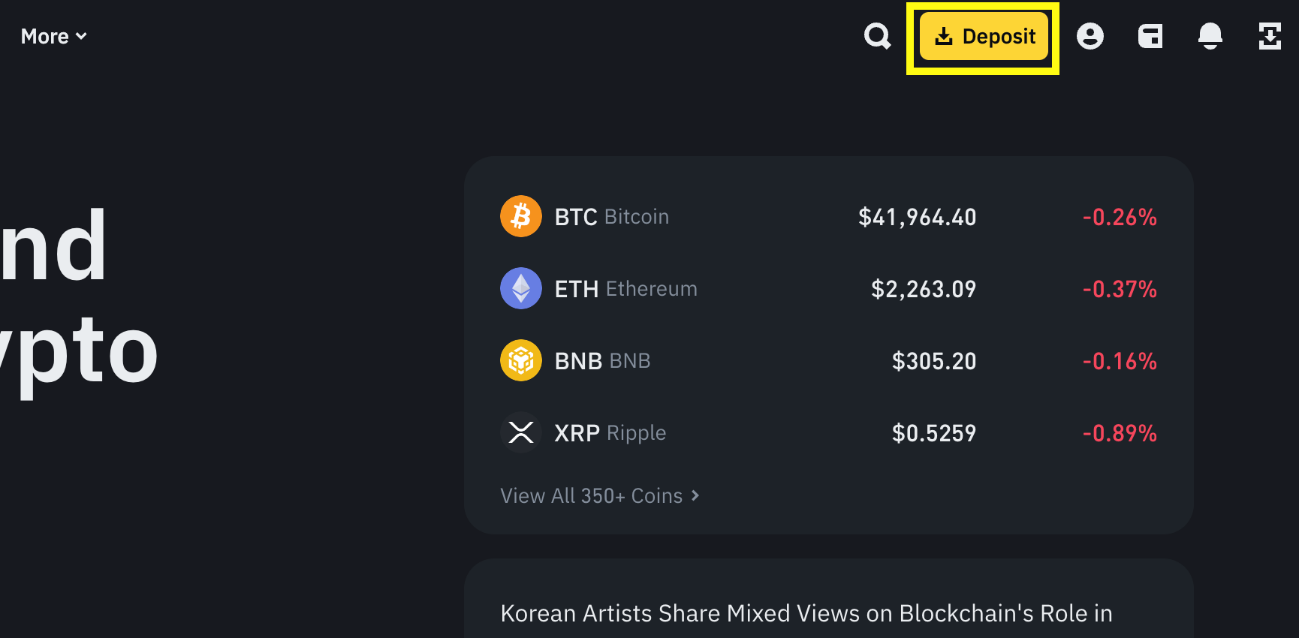Image resolution: width=1299 pixels, height=638 pixels.
Task: Click the Bitcoin coin logo
Action: (x=520, y=216)
